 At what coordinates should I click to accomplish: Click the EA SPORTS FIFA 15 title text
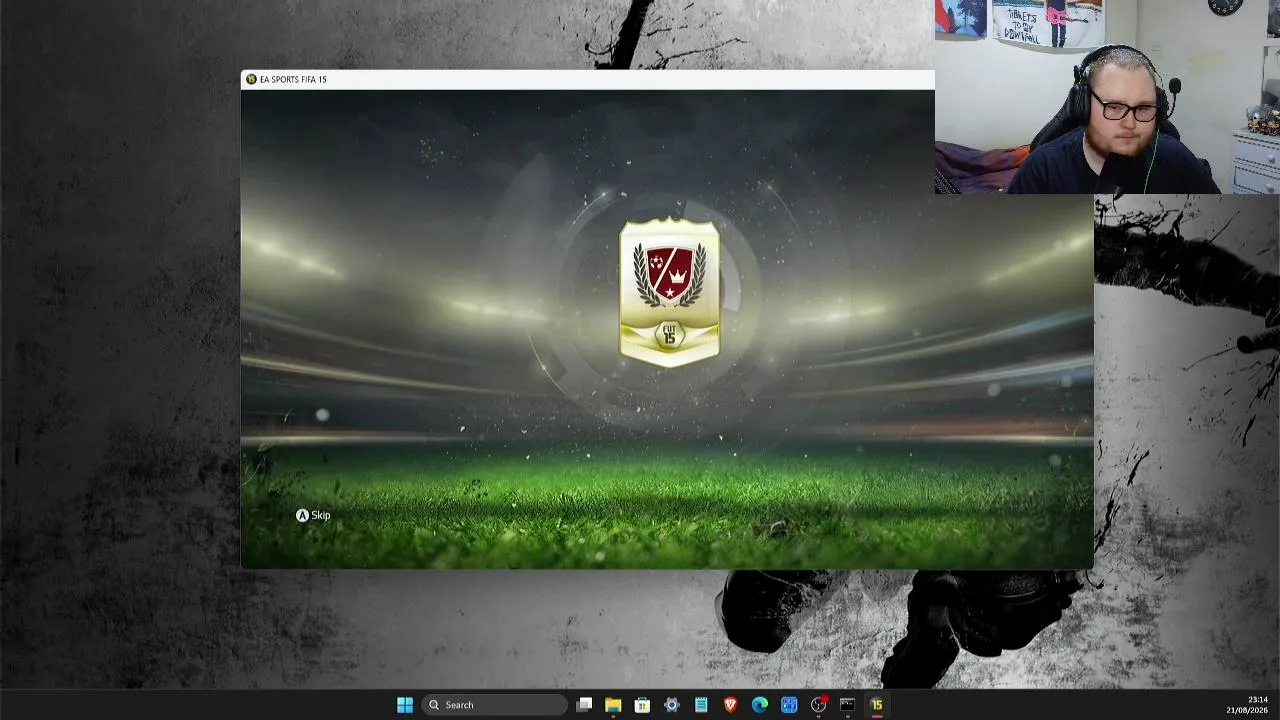tap(293, 79)
